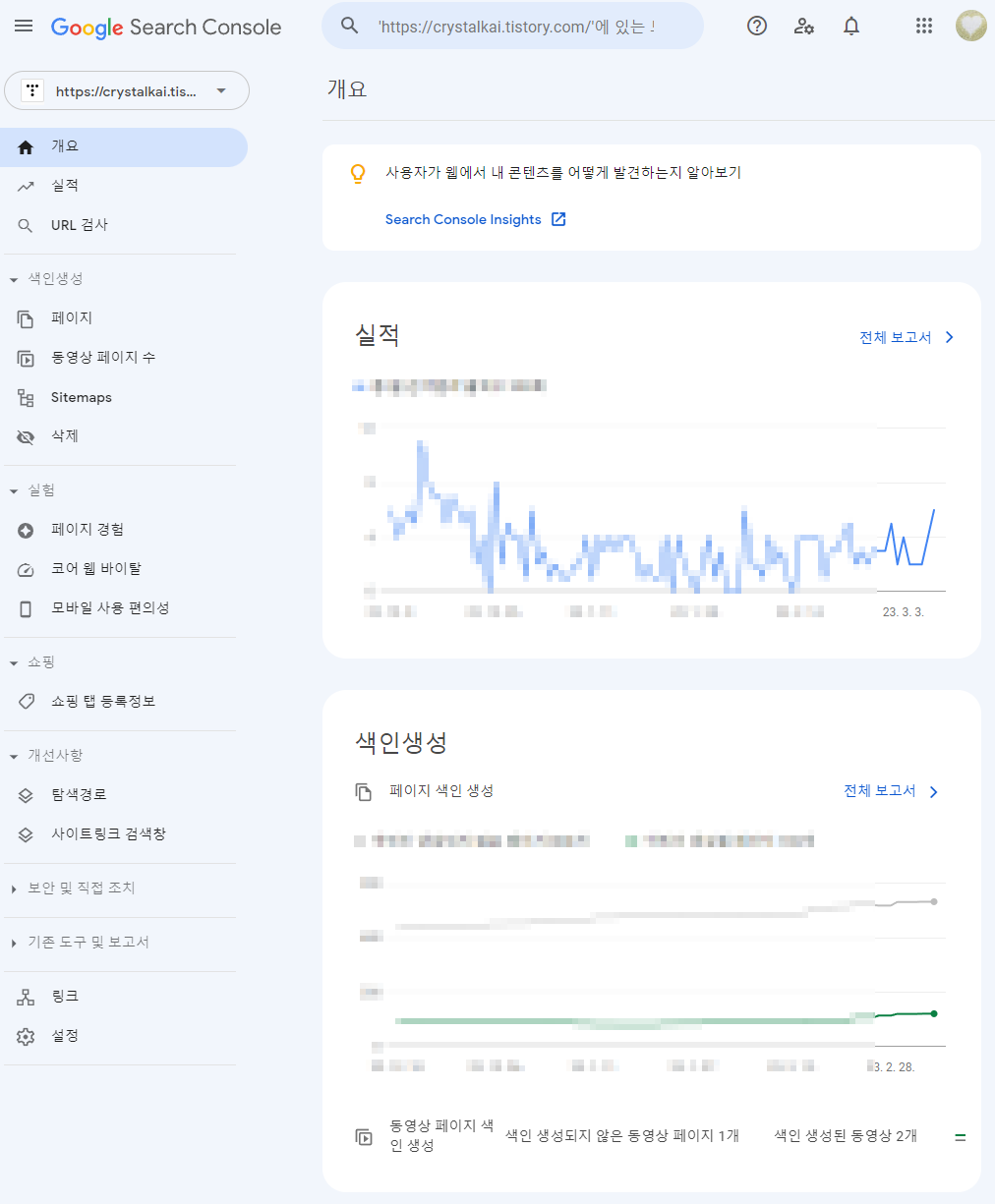Screen dimensions: 995x1204
Task: Expand the 기존 도구 및 보고서 section
Action: click(x=14, y=944)
